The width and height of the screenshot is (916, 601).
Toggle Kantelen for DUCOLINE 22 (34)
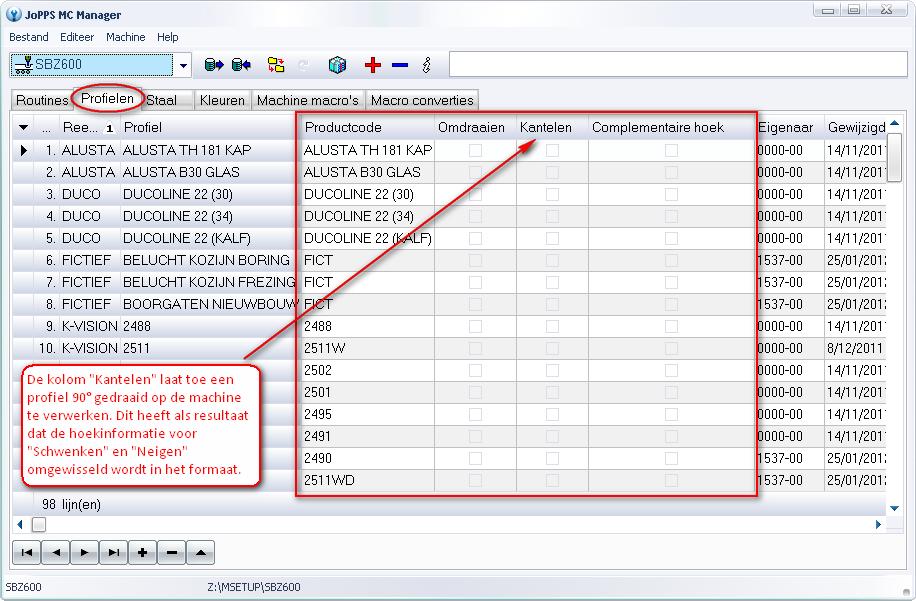552,216
